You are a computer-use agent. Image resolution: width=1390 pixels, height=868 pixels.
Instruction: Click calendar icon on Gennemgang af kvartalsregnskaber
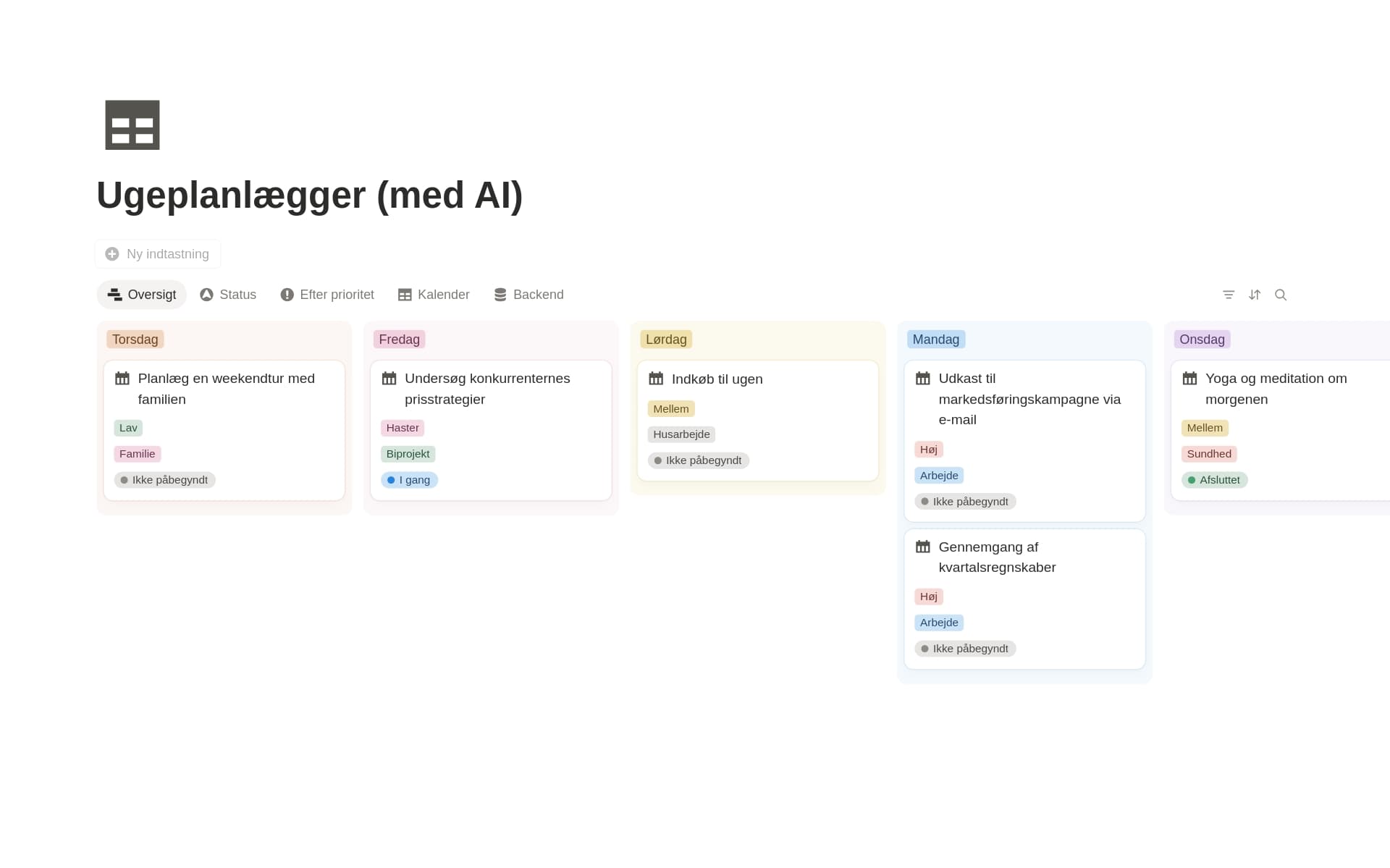coord(923,547)
